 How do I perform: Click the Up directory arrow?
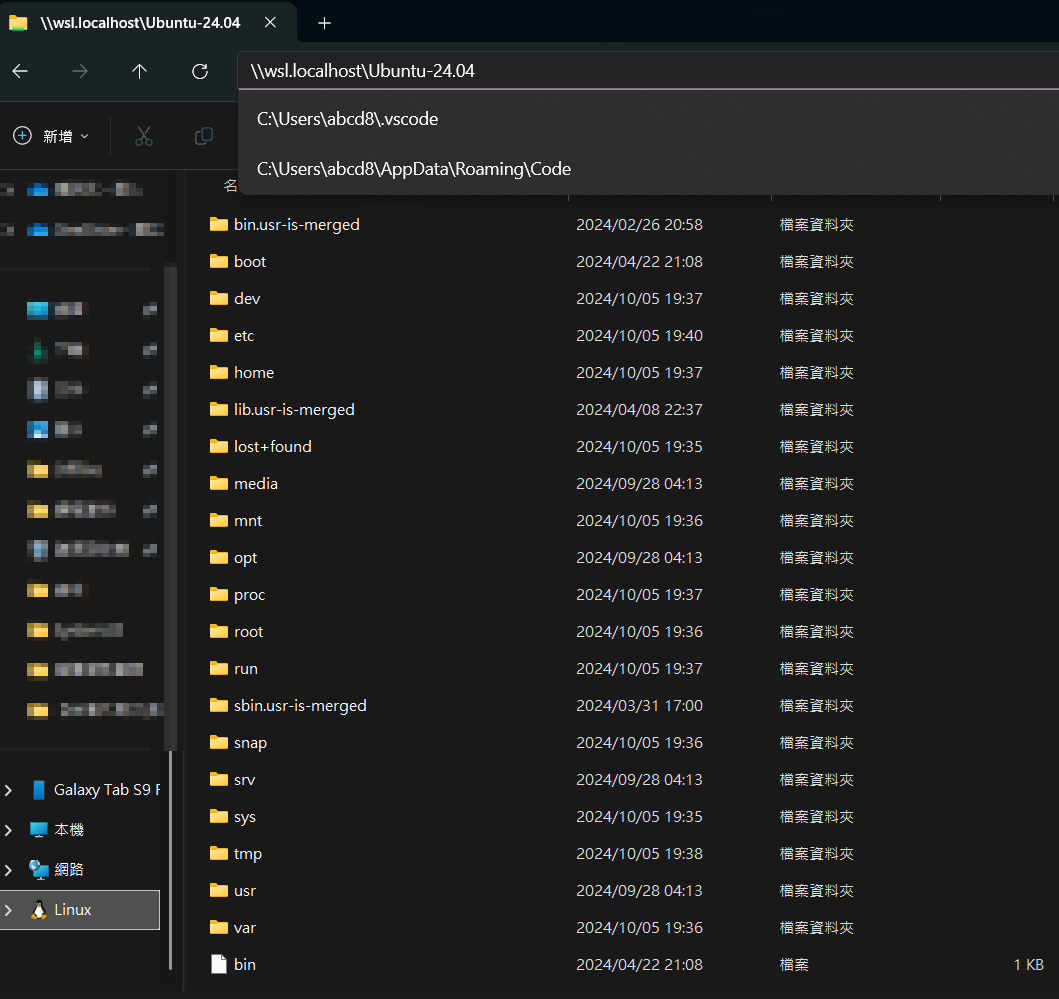click(x=140, y=71)
